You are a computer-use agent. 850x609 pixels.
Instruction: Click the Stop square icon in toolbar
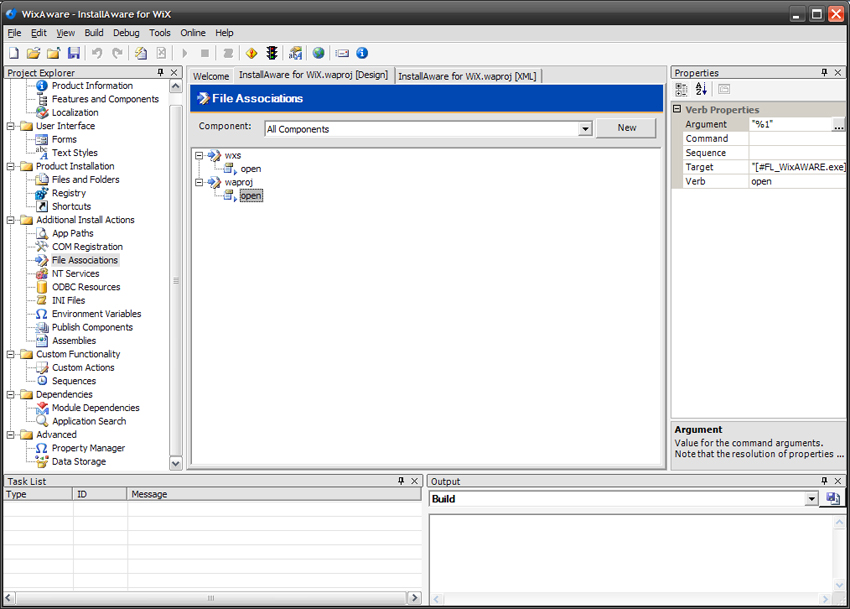(205, 53)
